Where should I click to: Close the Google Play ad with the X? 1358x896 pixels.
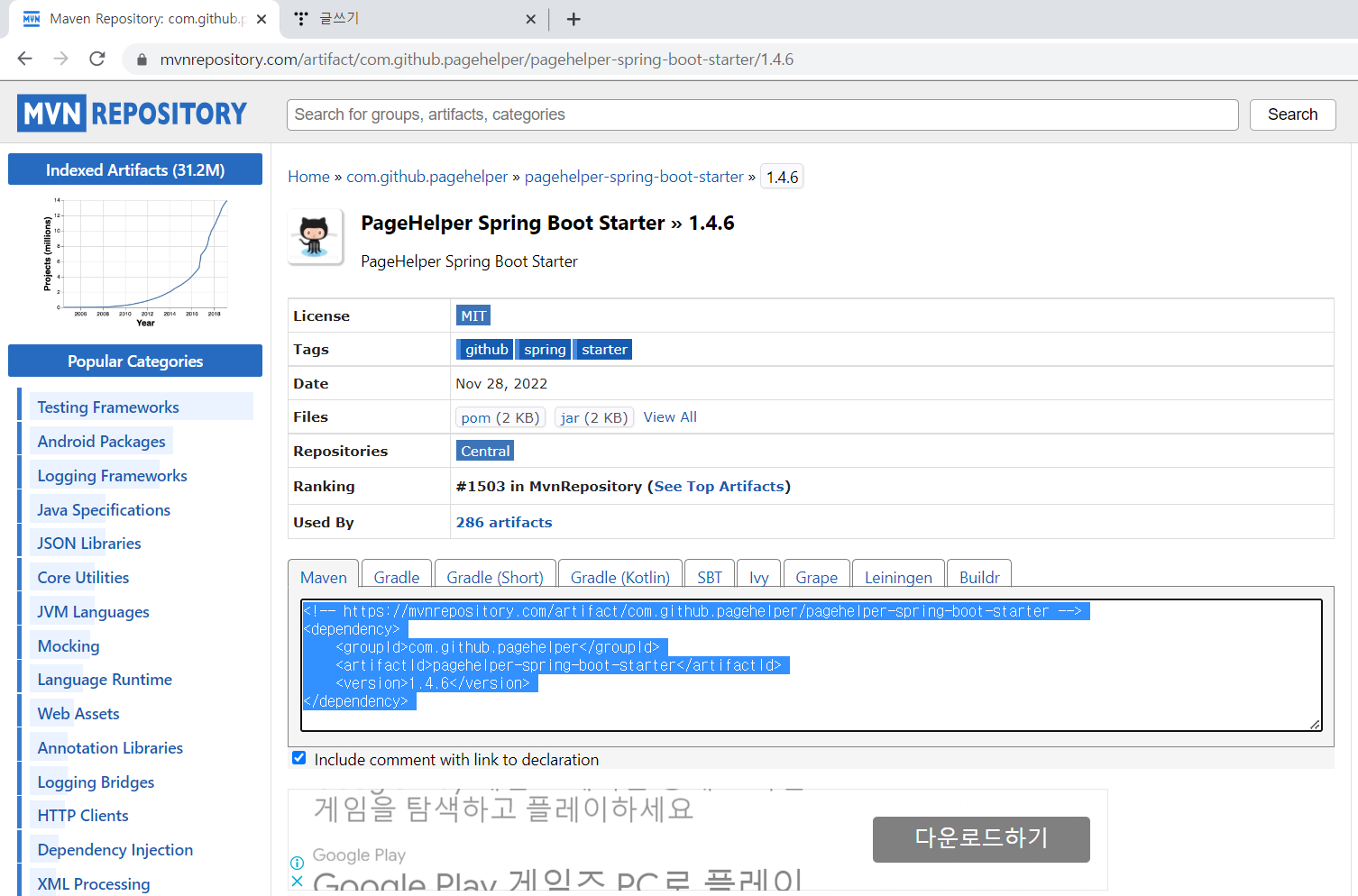point(298,881)
